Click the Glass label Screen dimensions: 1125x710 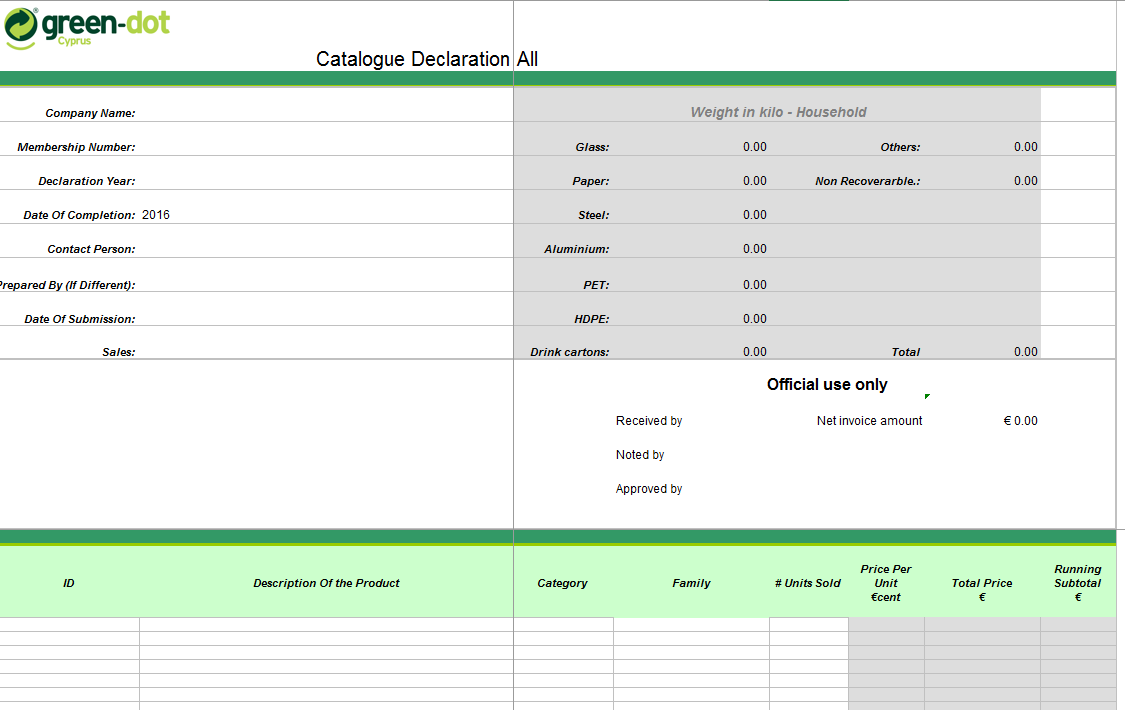[x=593, y=147]
